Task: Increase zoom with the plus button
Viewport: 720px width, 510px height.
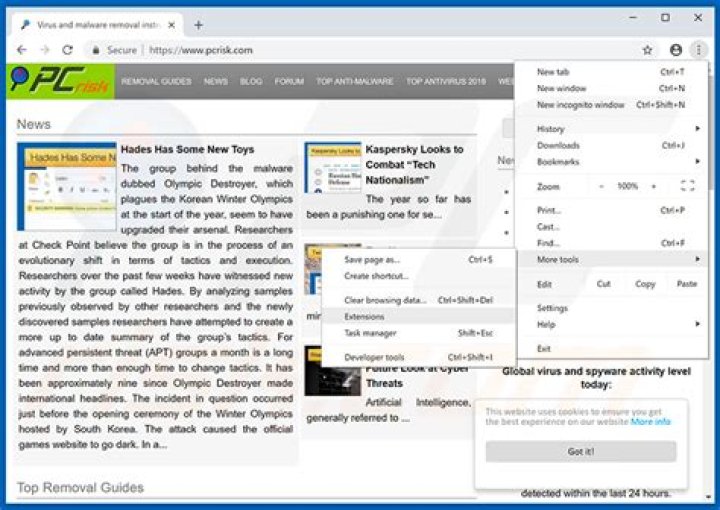Action: tap(653, 186)
